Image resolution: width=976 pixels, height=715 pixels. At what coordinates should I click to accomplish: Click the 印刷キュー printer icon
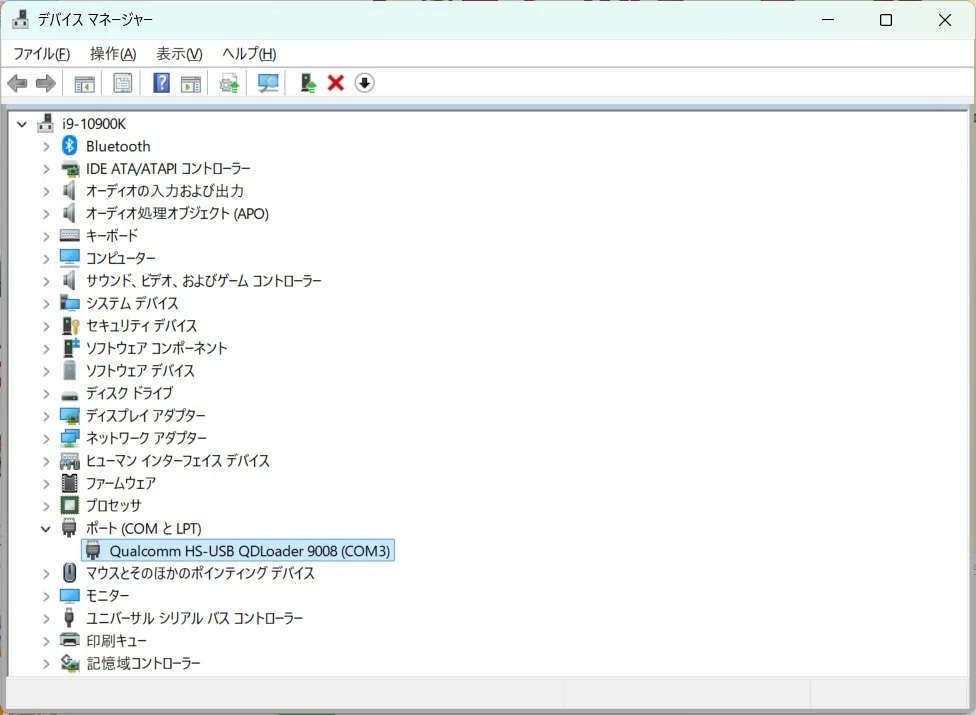click(70, 640)
